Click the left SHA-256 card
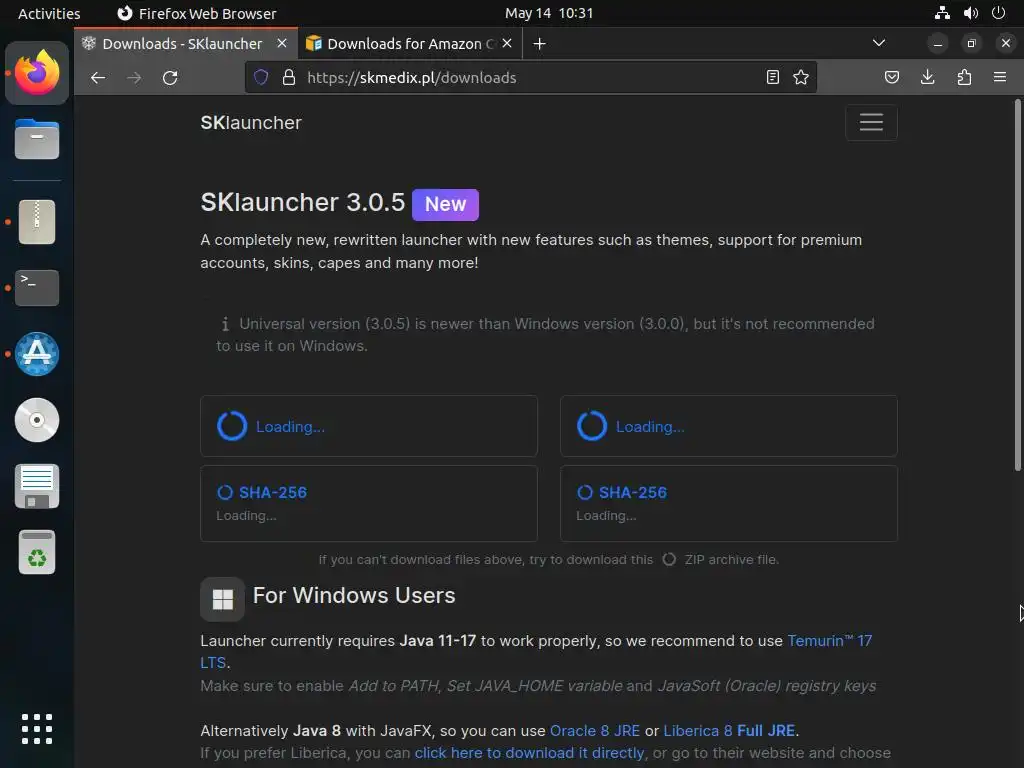Viewport: 1024px width, 768px height. (x=369, y=504)
